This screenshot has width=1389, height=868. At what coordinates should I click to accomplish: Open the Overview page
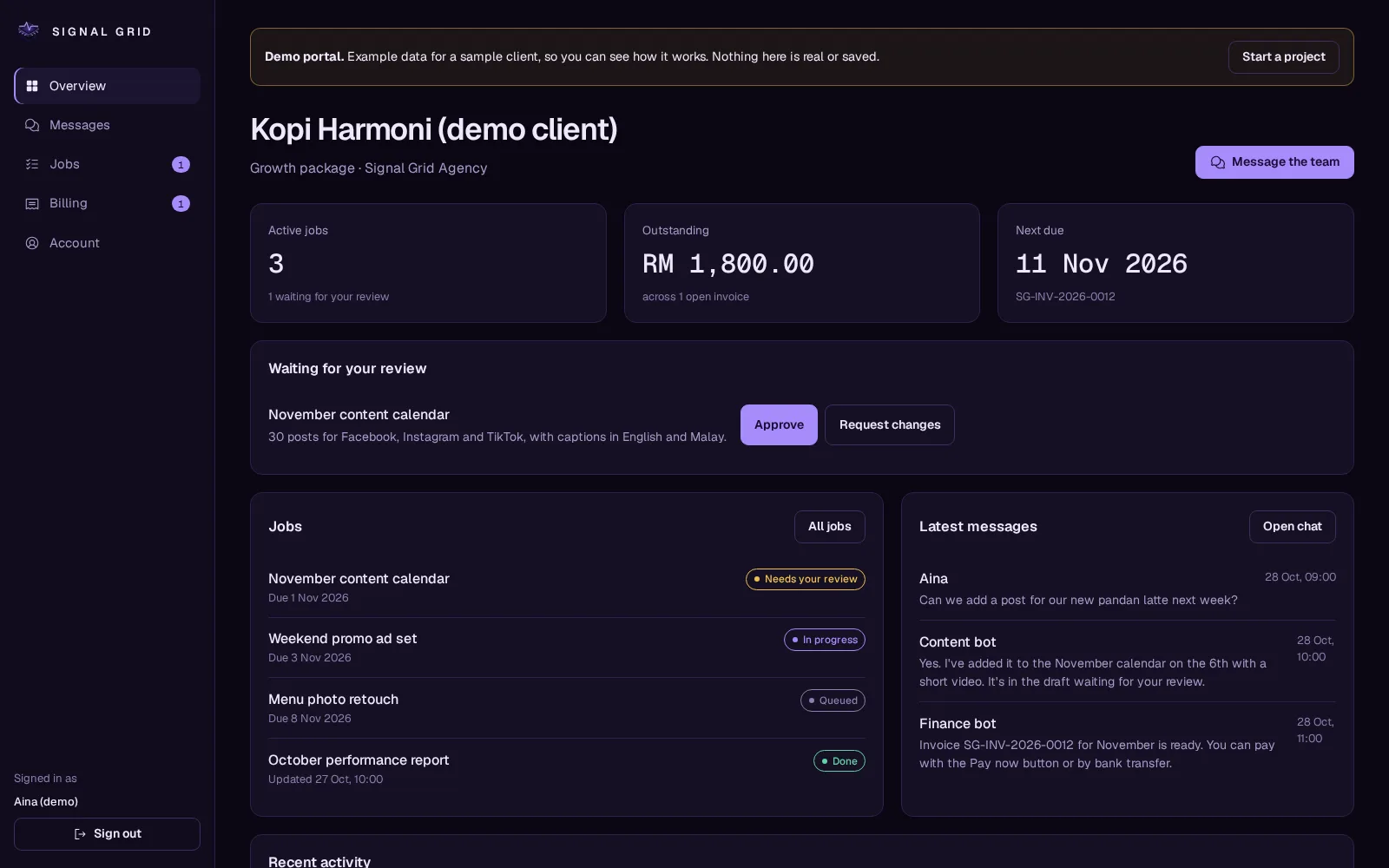click(108, 86)
